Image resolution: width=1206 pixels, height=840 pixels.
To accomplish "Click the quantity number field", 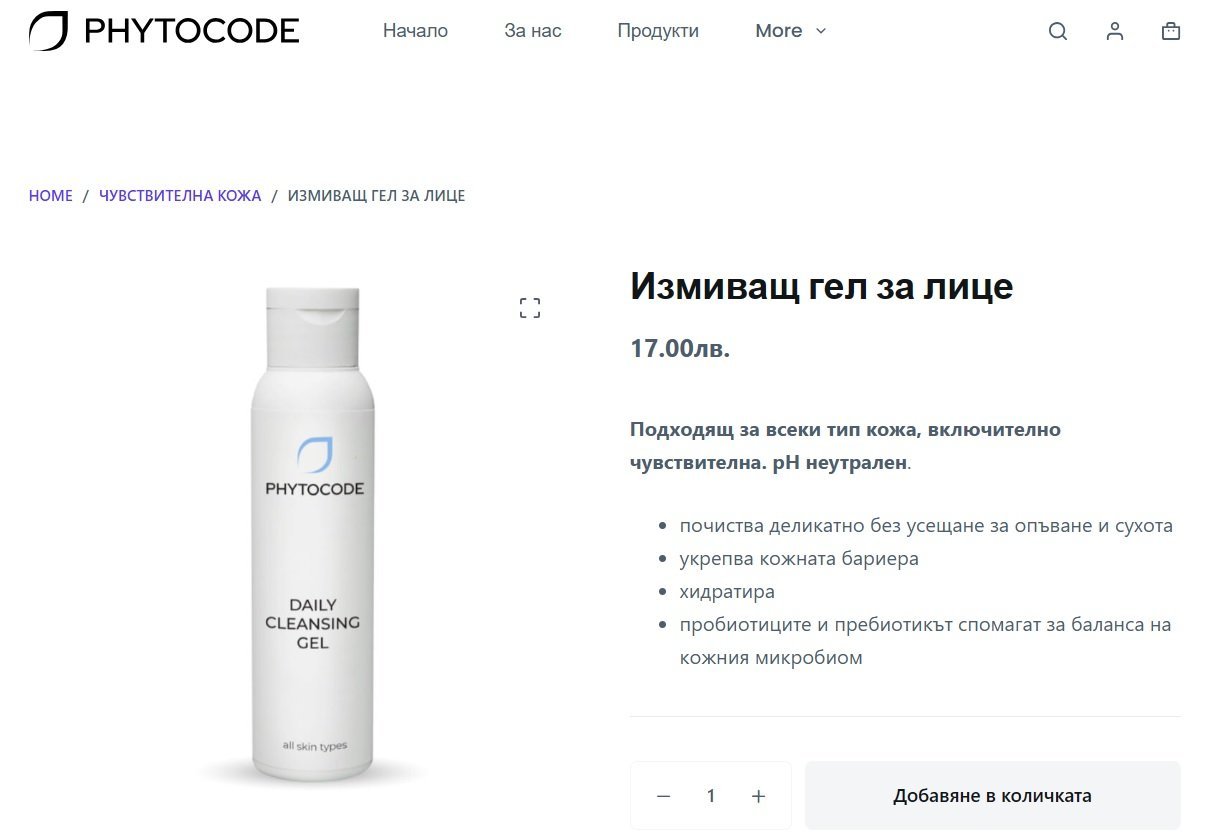I will [711, 796].
